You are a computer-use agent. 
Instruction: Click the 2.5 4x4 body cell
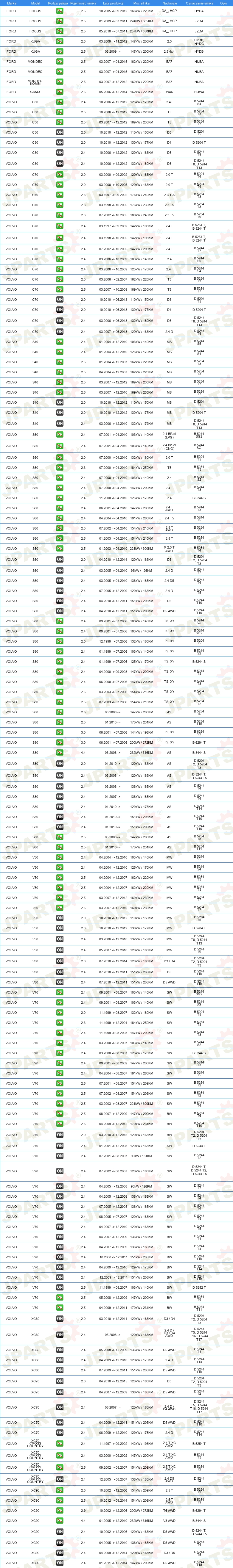click(x=170, y=52)
